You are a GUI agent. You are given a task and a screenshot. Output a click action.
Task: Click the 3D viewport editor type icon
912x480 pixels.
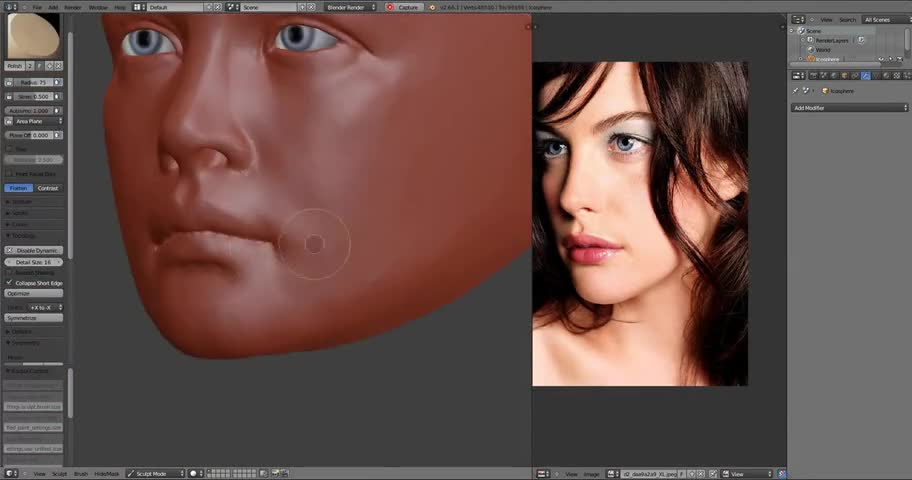(x=8, y=473)
